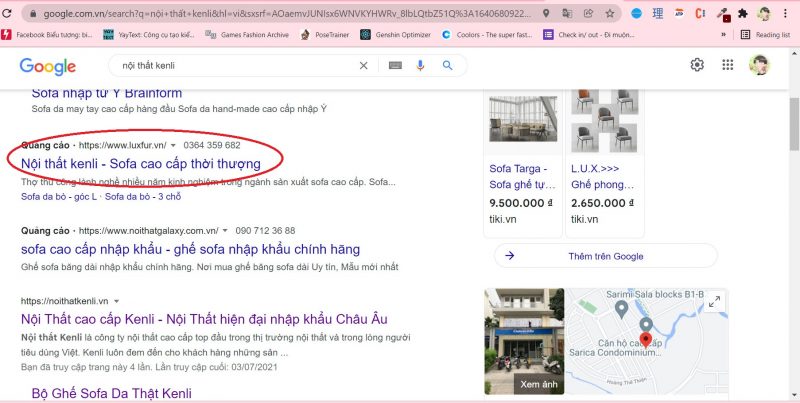Image resolution: width=800 pixels, height=403 pixels.
Task: Expand the map with the fullscreen icon
Action: (714, 301)
